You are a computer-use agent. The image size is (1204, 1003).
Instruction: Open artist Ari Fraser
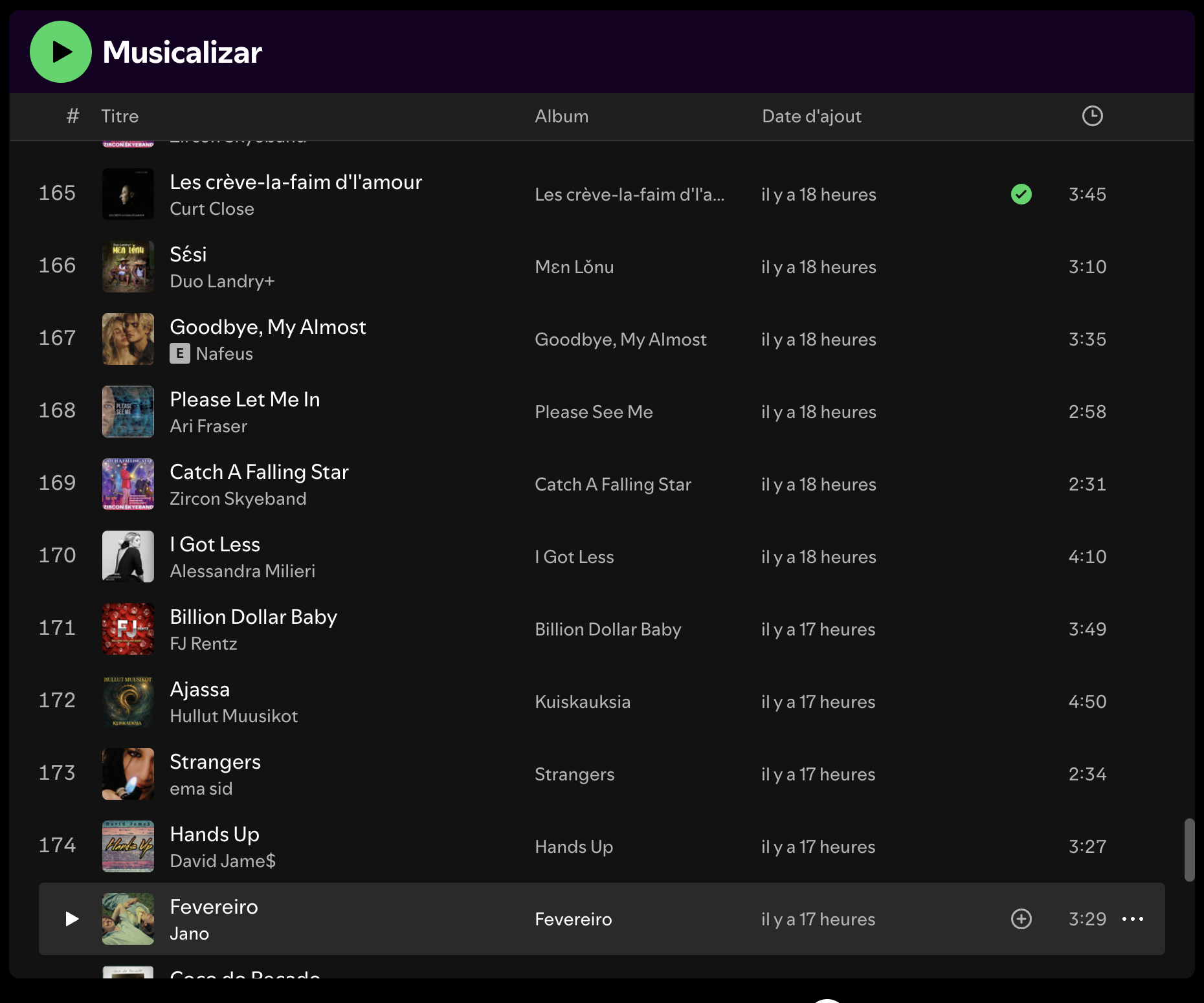pyautogui.click(x=208, y=426)
